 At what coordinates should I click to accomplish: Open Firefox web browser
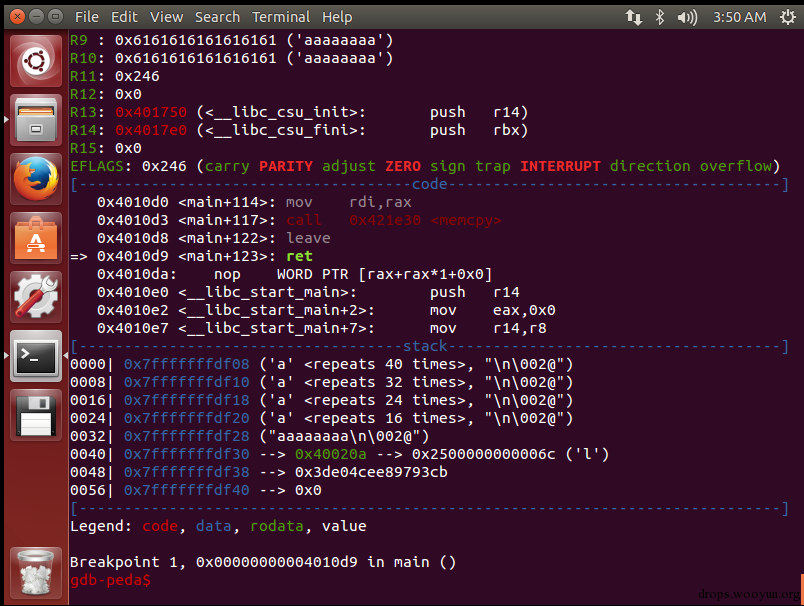coord(36,179)
